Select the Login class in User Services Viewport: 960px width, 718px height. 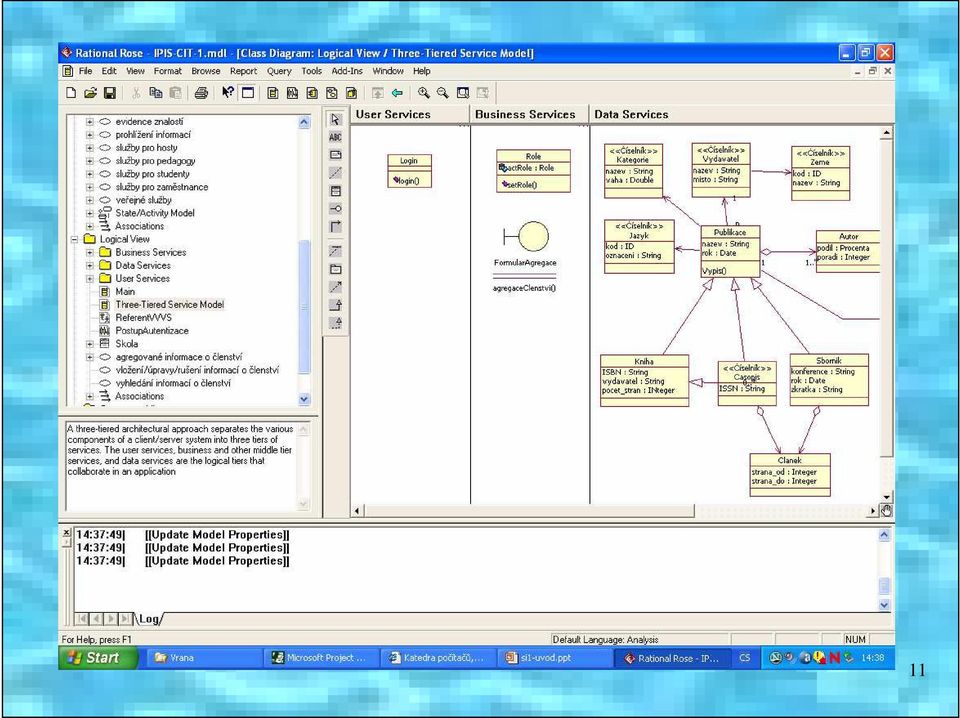point(410,170)
